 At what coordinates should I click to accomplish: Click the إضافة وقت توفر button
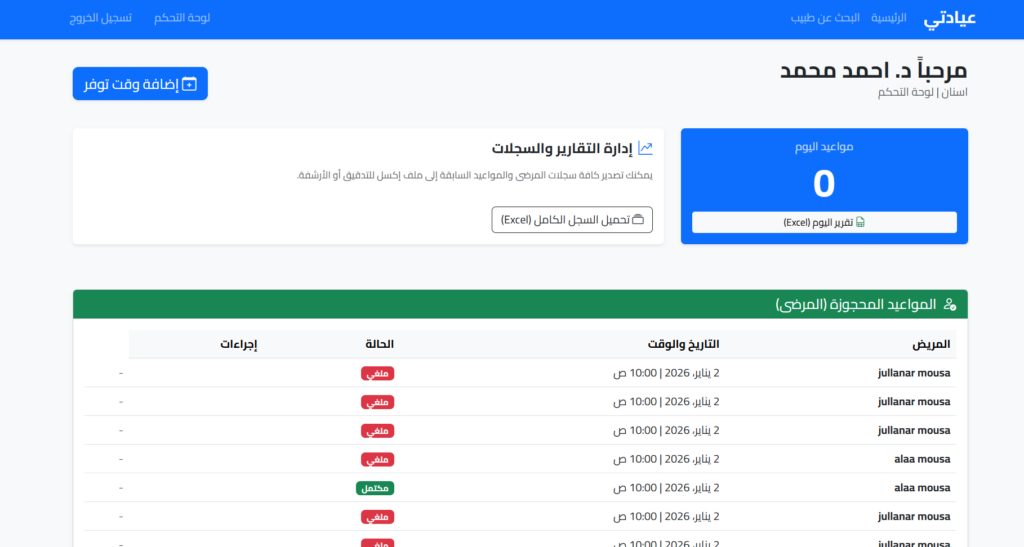140,84
